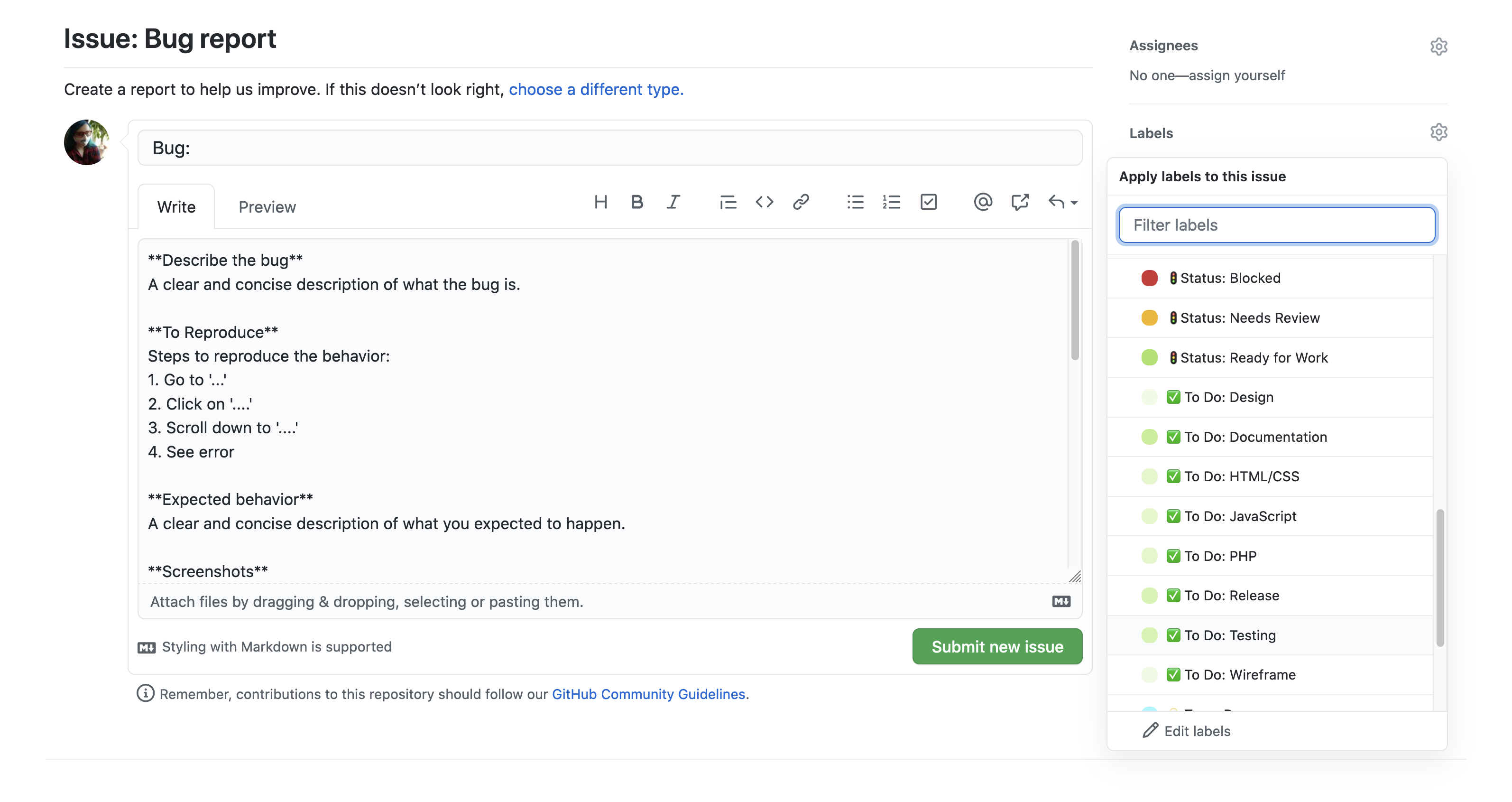Apply italic formatting in toolbar
Screen dimensions: 1512x802
click(x=673, y=203)
